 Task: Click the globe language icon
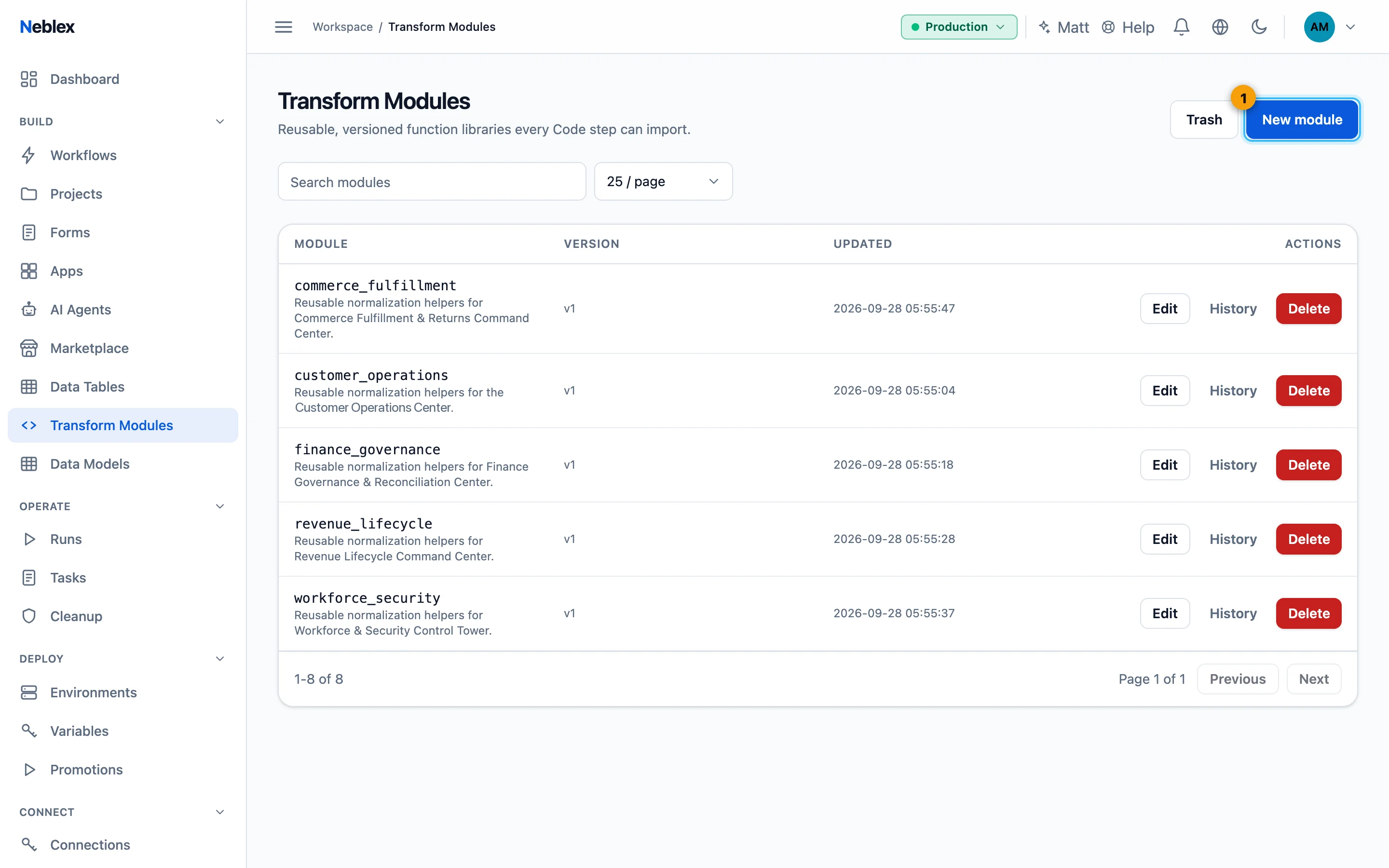click(1220, 27)
